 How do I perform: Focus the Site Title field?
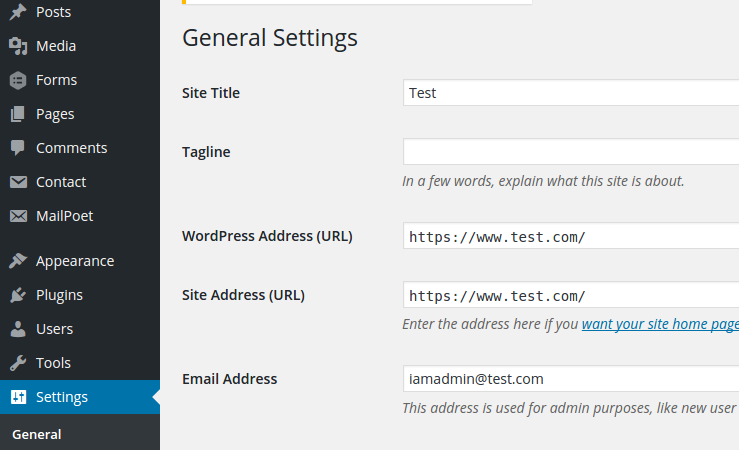click(x=570, y=93)
